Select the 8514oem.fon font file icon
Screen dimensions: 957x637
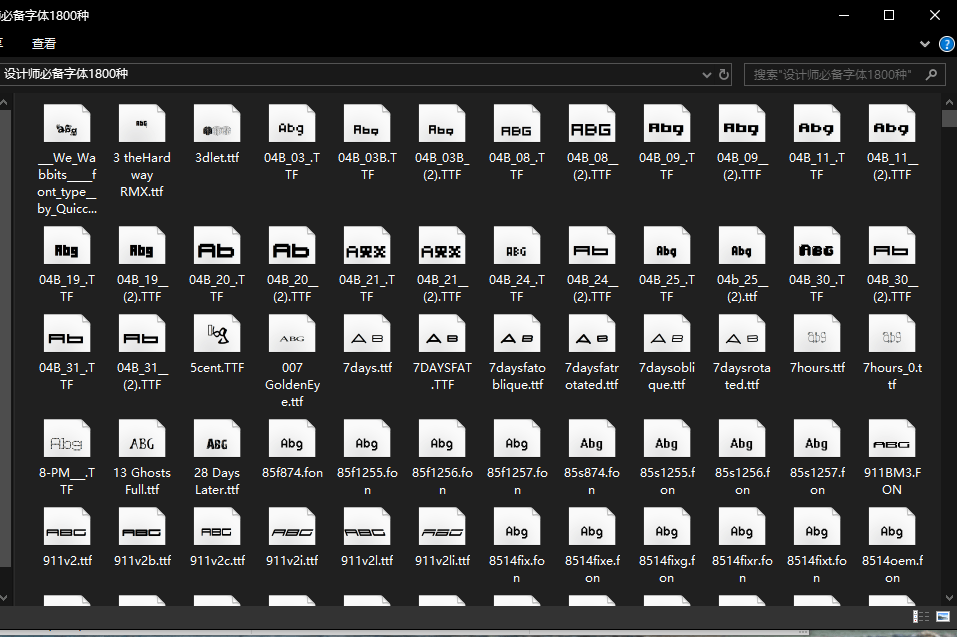(x=892, y=527)
